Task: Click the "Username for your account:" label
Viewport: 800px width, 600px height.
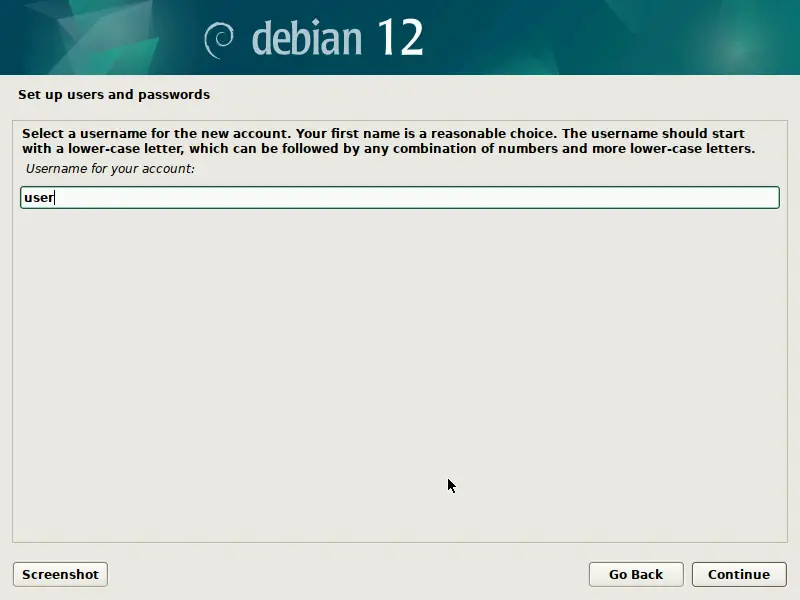Action: click(x=110, y=168)
